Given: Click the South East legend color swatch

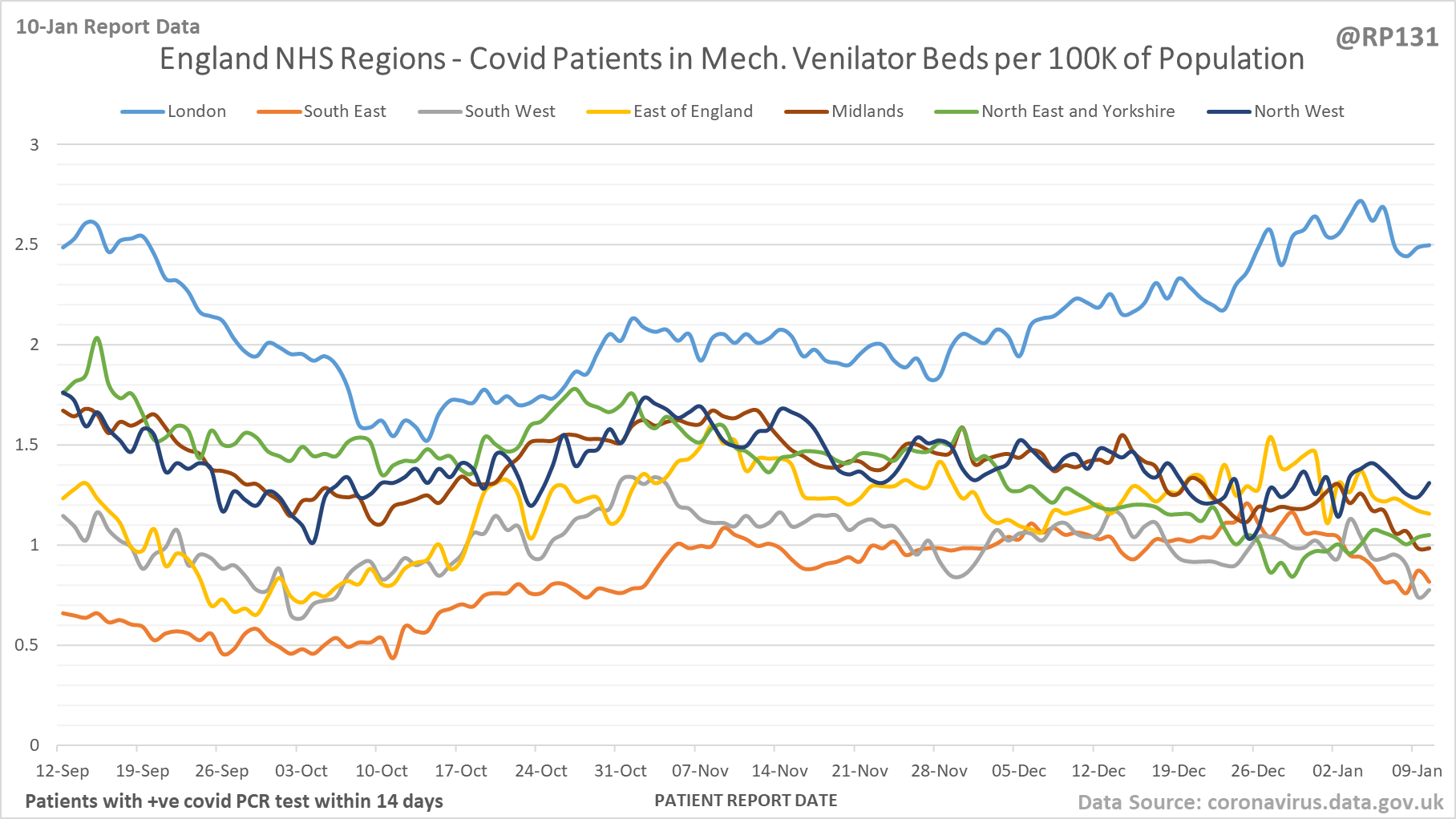Looking at the screenshot, I should click(x=279, y=112).
